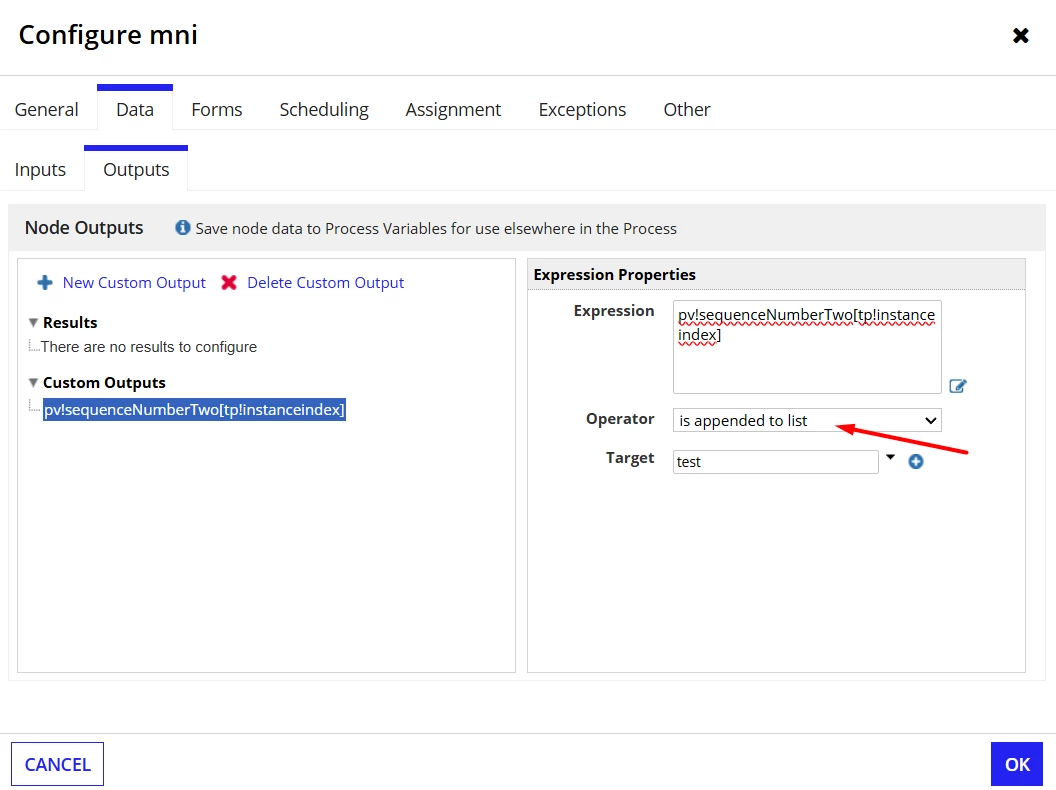Open the expression editor icon

tap(957, 386)
